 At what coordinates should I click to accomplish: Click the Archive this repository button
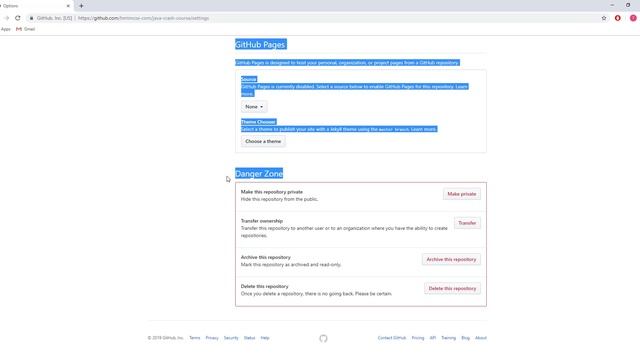[451, 259]
